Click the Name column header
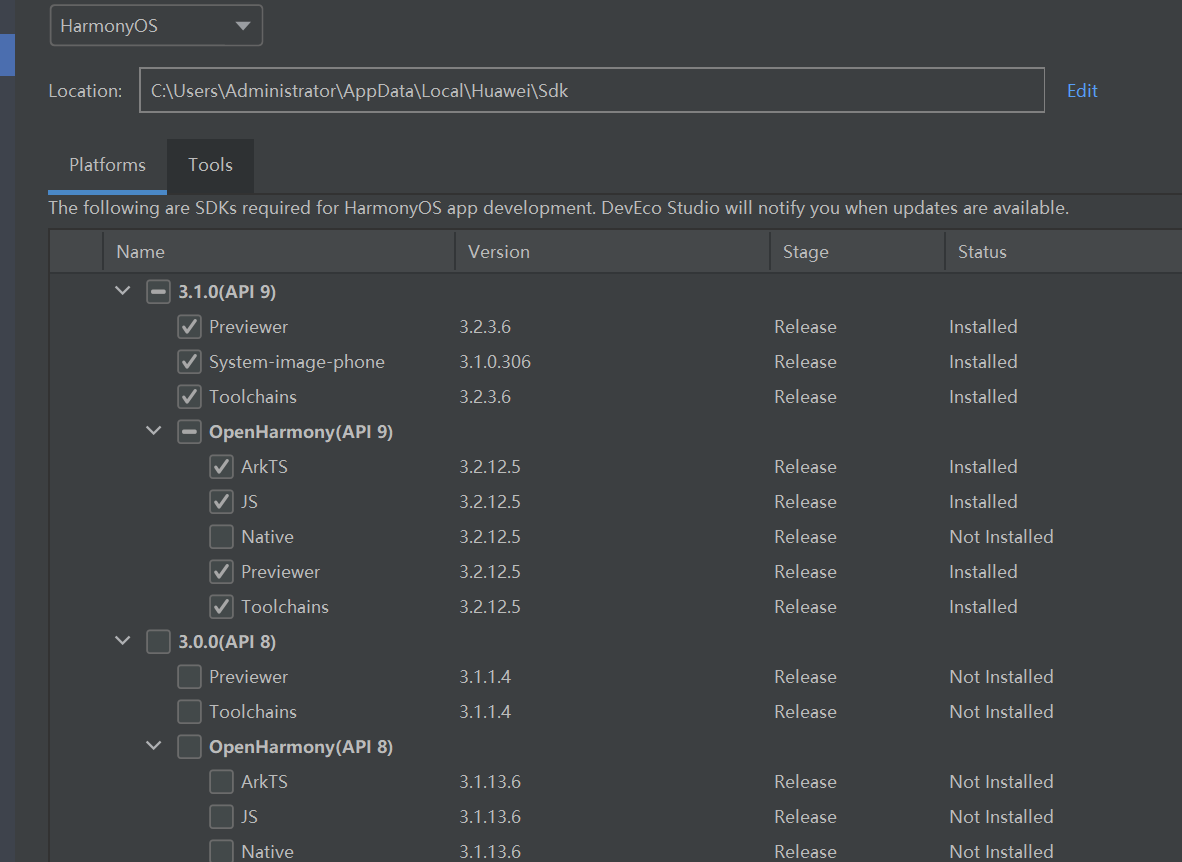Viewport: 1182px width, 862px height. tap(279, 252)
